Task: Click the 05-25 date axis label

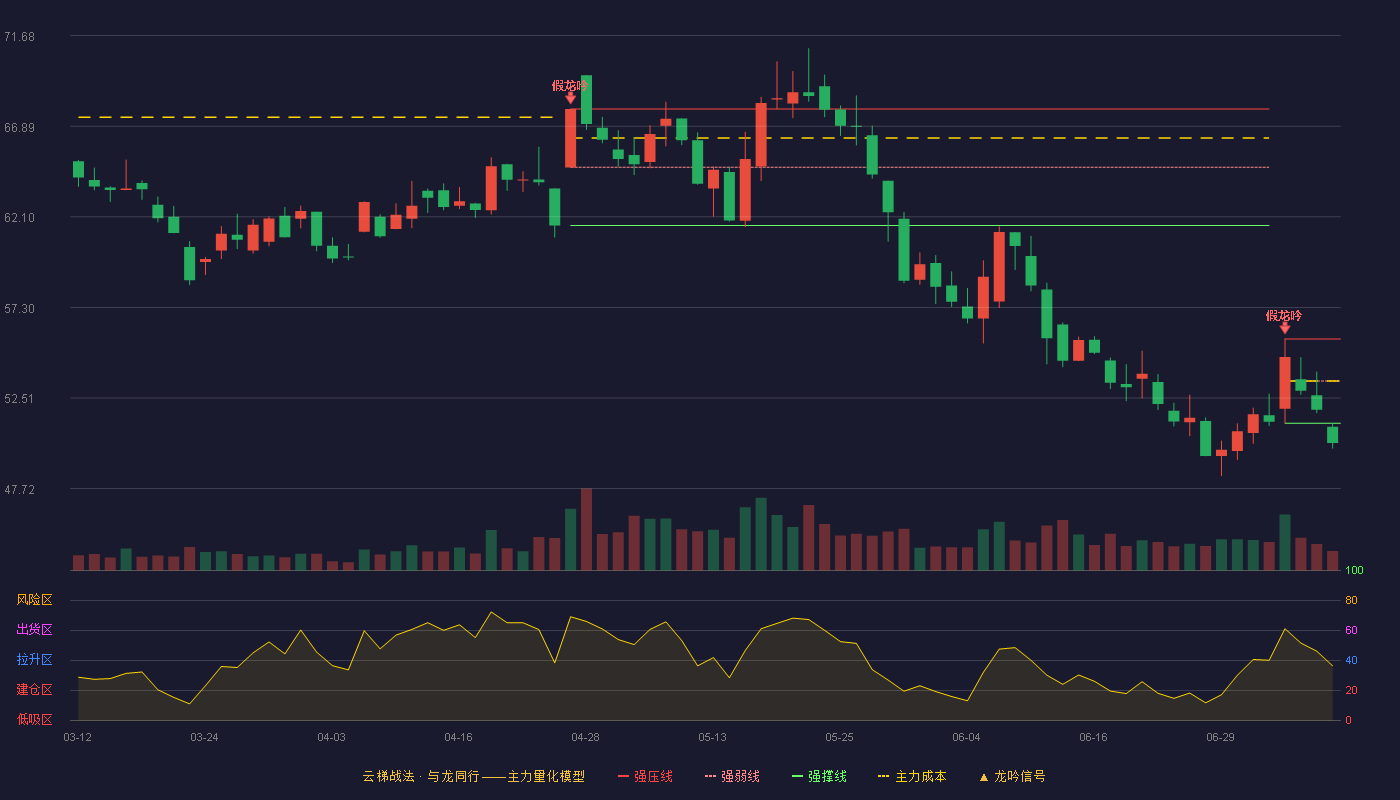Action: point(839,737)
